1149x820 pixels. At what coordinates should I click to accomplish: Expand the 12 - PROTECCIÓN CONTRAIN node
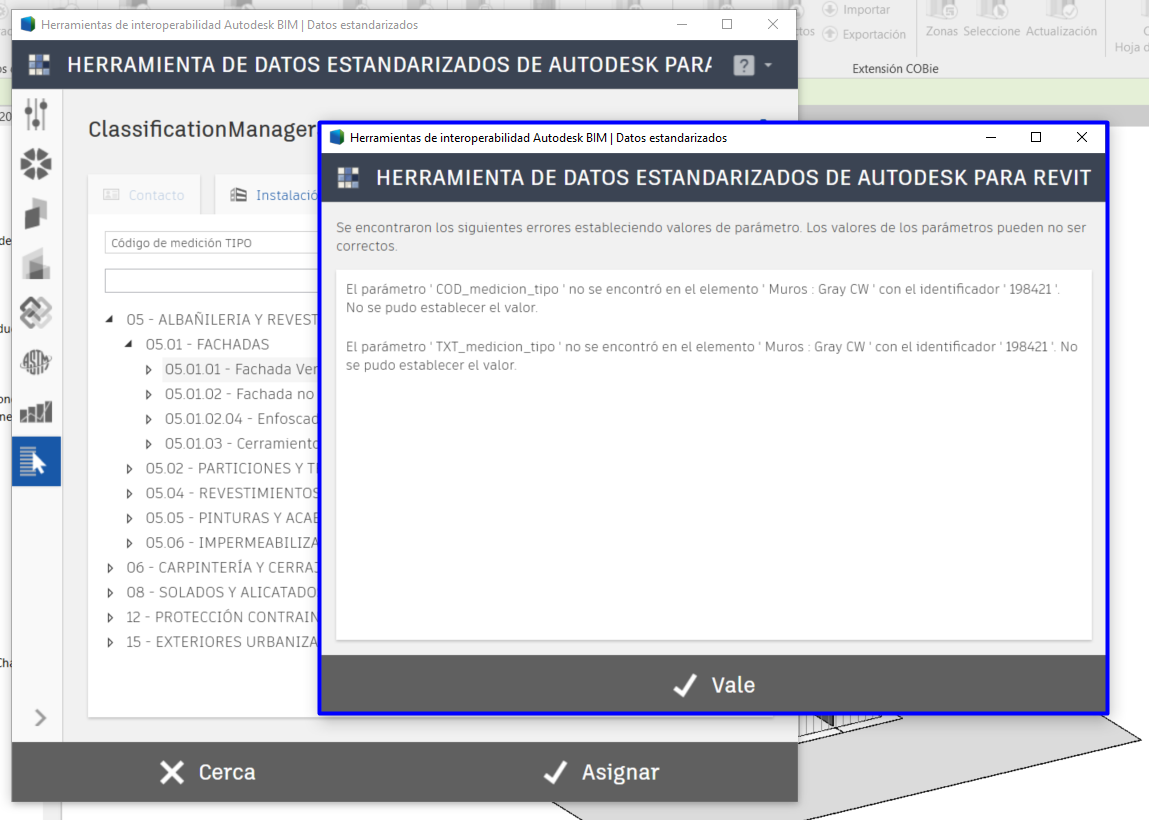110,617
